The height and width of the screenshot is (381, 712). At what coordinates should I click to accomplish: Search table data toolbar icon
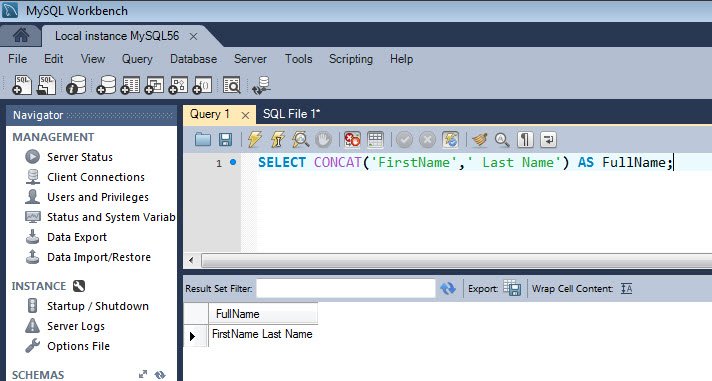point(232,85)
